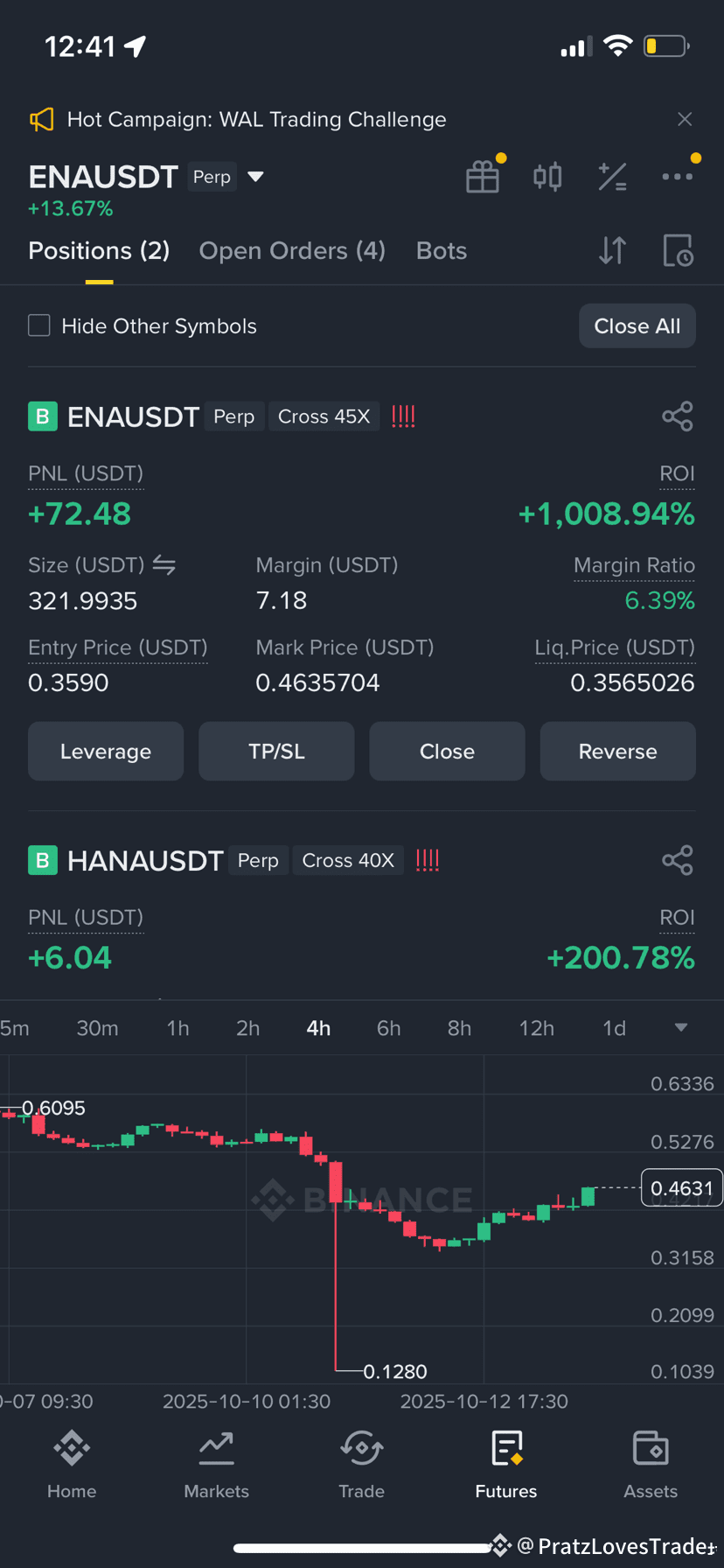This screenshot has height=1568, width=724.
Task: Open the gift rewards icon
Action: click(483, 177)
